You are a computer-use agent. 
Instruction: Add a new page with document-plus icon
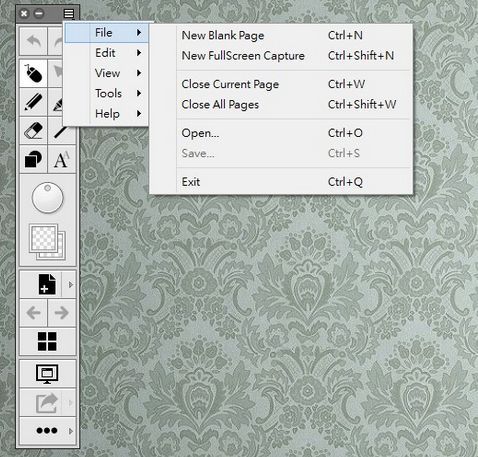[x=47, y=284]
